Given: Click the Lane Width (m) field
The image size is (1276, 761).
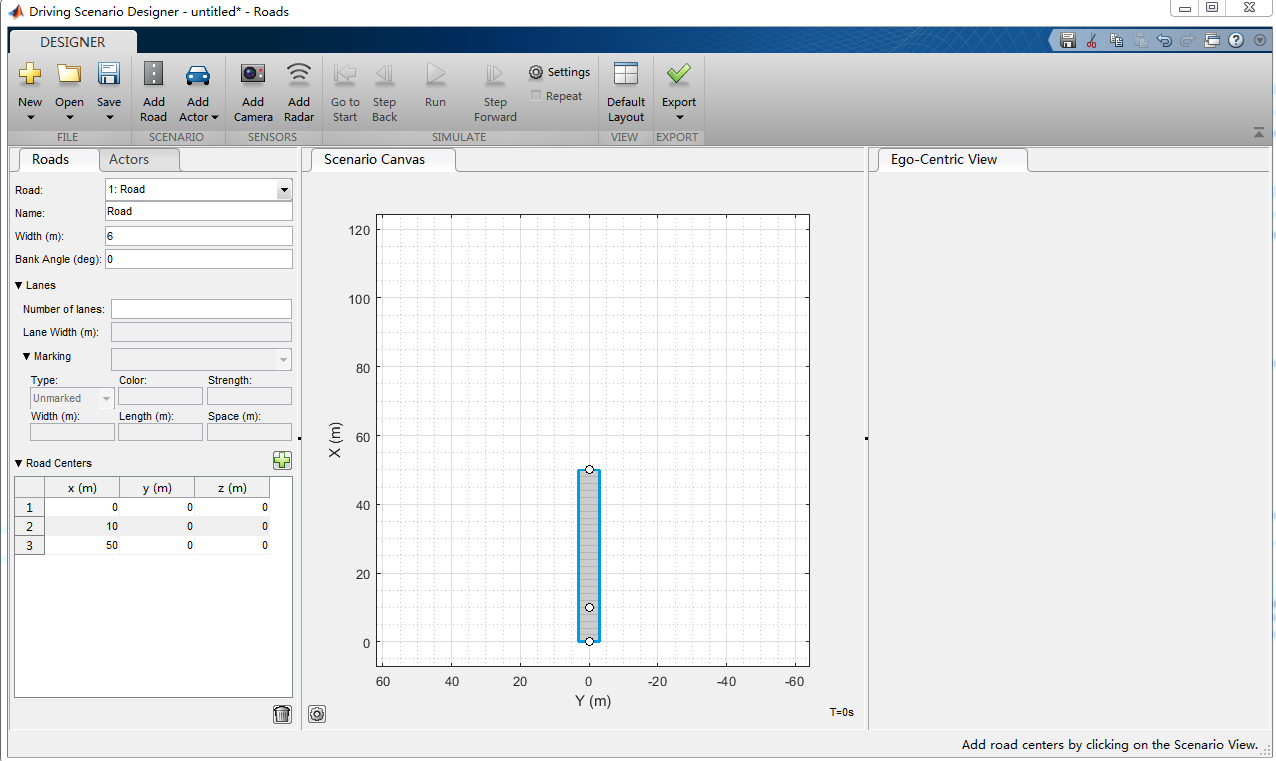Looking at the screenshot, I should click(x=201, y=332).
